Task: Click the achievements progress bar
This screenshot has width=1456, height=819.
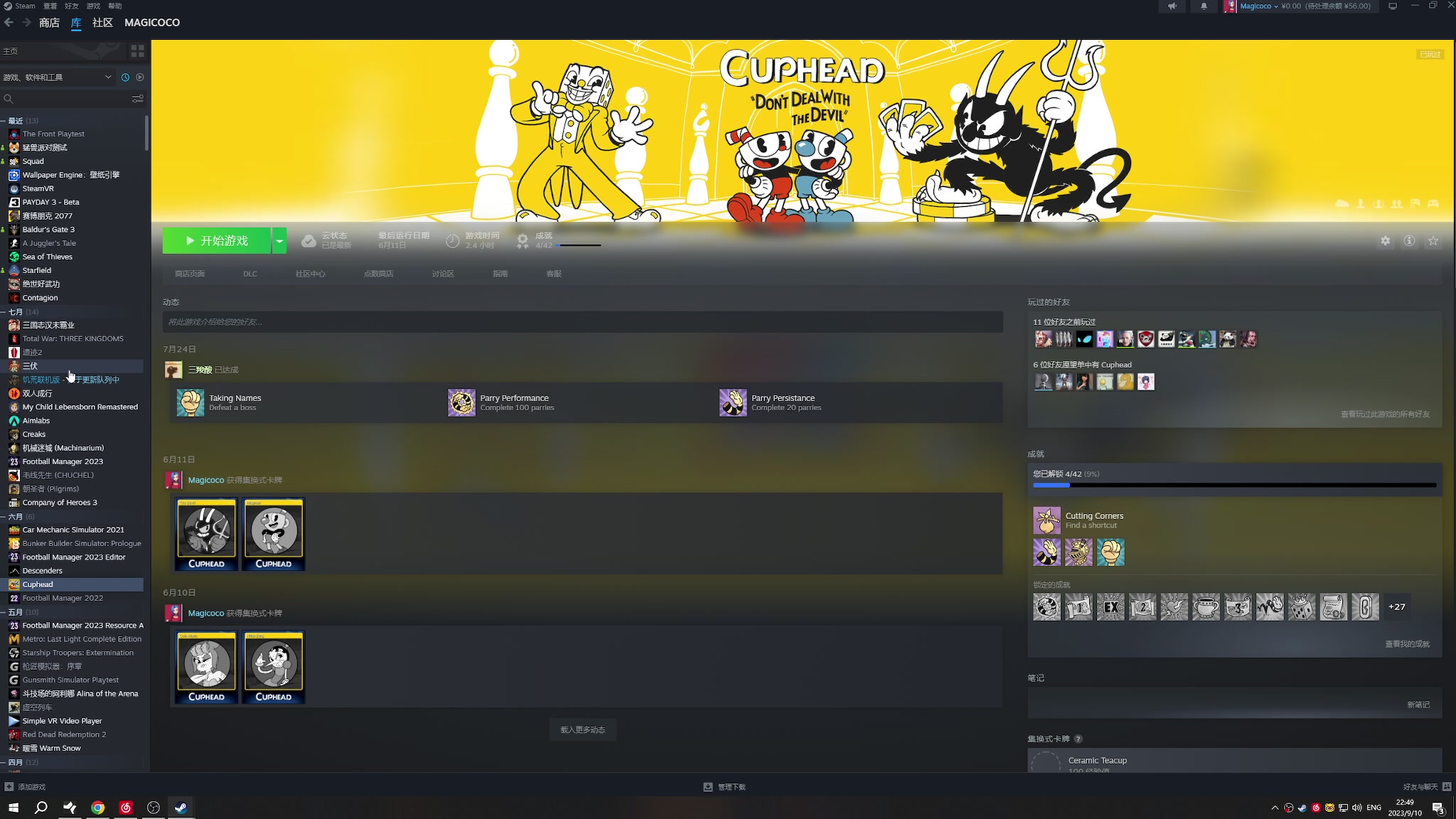Action: click(1234, 485)
